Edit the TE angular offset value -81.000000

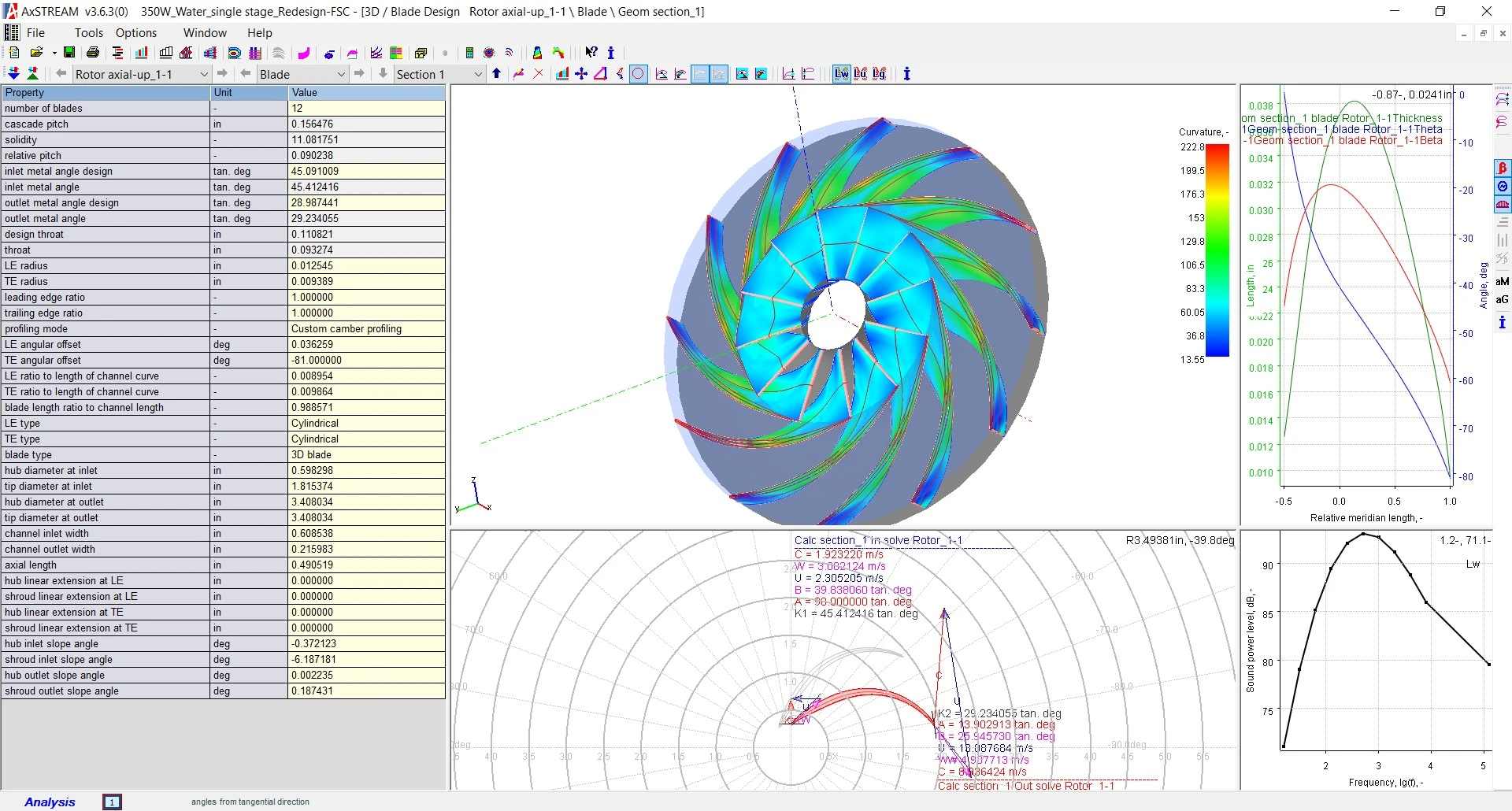[367, 360]
